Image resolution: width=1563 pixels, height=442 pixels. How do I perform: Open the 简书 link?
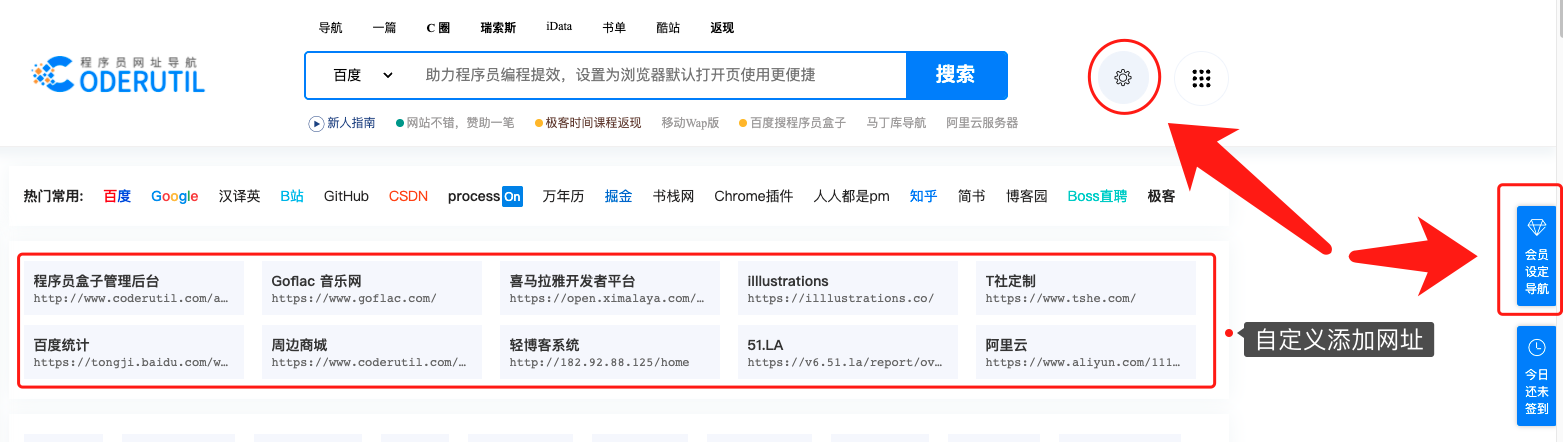[x=971, y=196]
